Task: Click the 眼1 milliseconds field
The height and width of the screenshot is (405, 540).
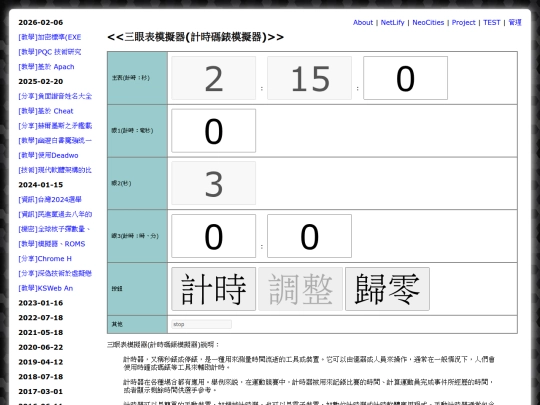Action: pyautogui.click(x=214, y=131)
